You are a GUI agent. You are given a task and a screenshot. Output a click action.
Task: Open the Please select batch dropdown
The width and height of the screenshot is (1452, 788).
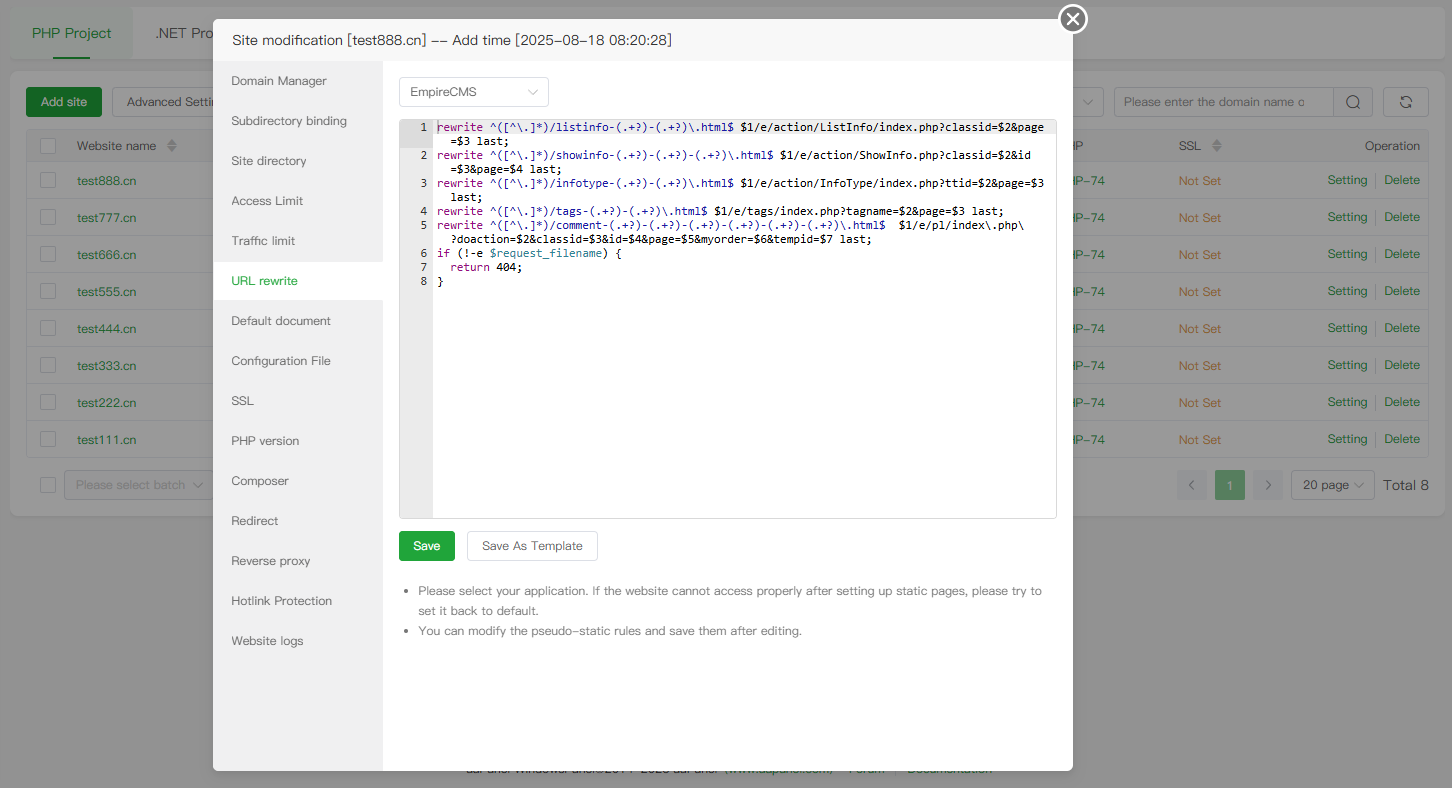(x=139, y=485)
